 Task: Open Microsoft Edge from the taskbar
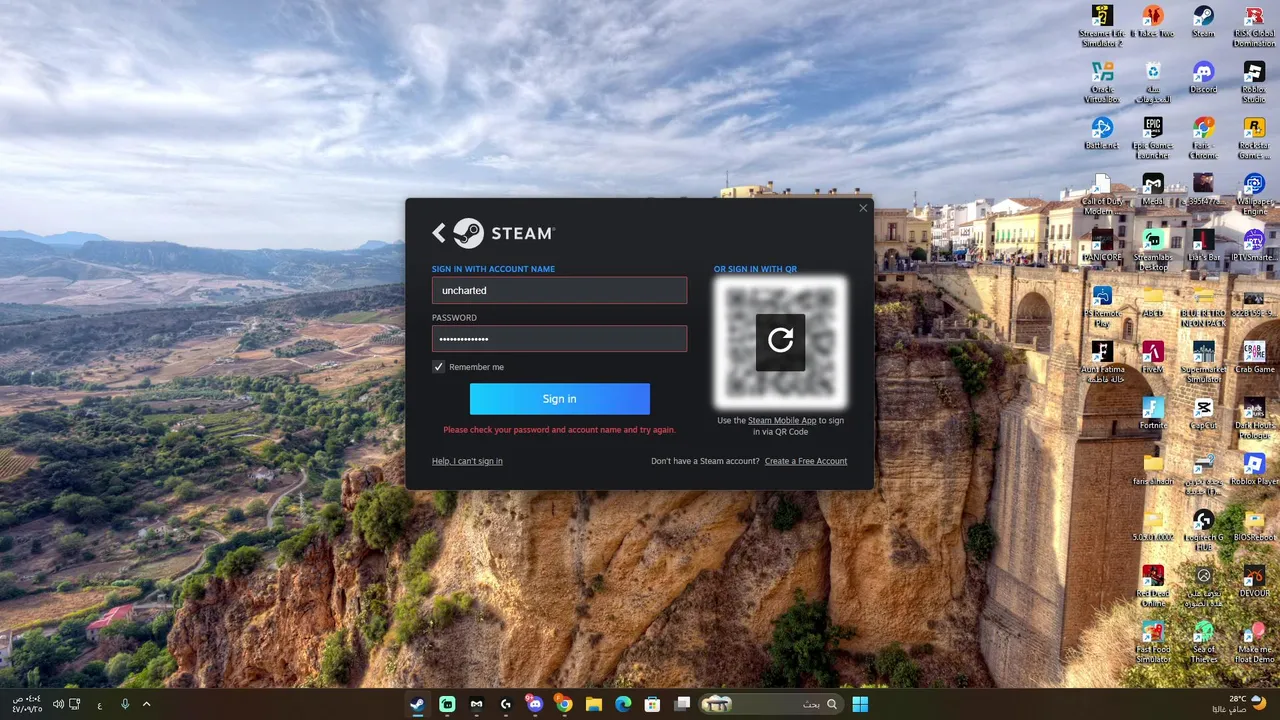coord(623,704)
